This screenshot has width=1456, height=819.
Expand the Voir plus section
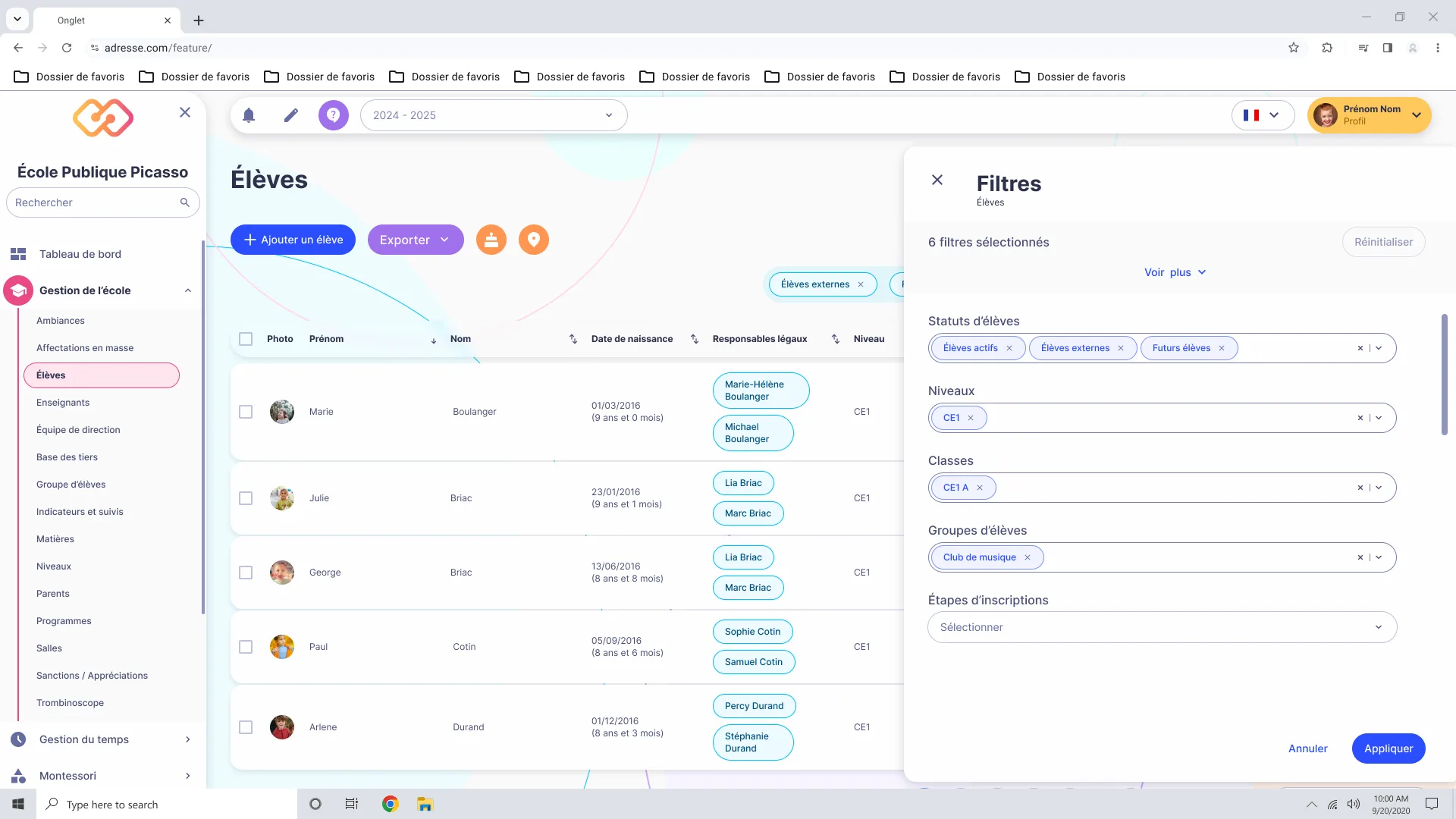click(x=1175, y=272)
